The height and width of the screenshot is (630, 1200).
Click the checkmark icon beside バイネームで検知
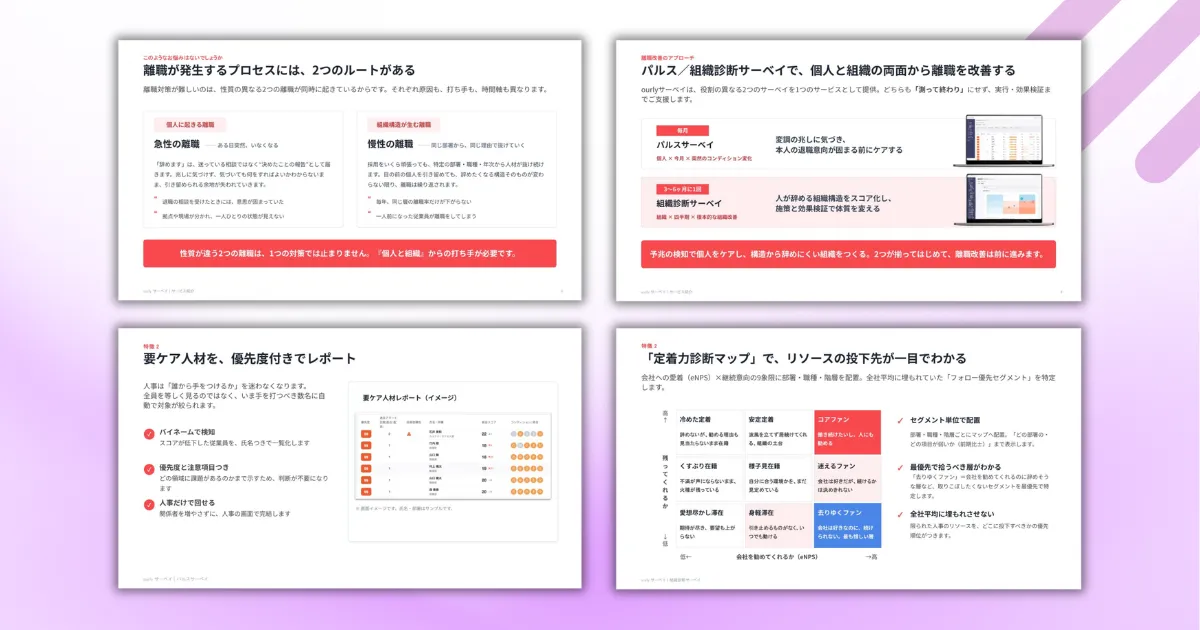coord(149,434)
